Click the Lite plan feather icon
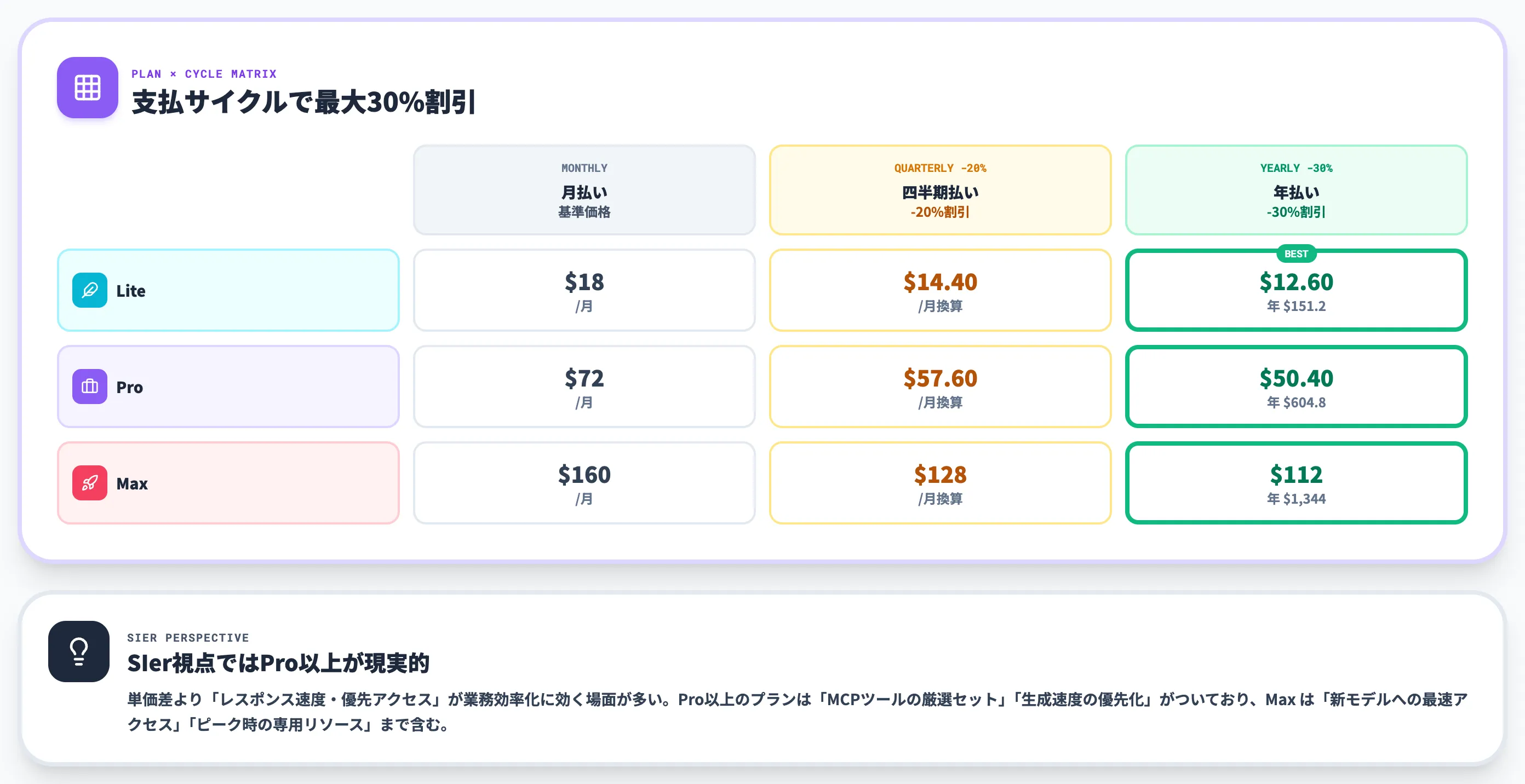 coord(90,290)
